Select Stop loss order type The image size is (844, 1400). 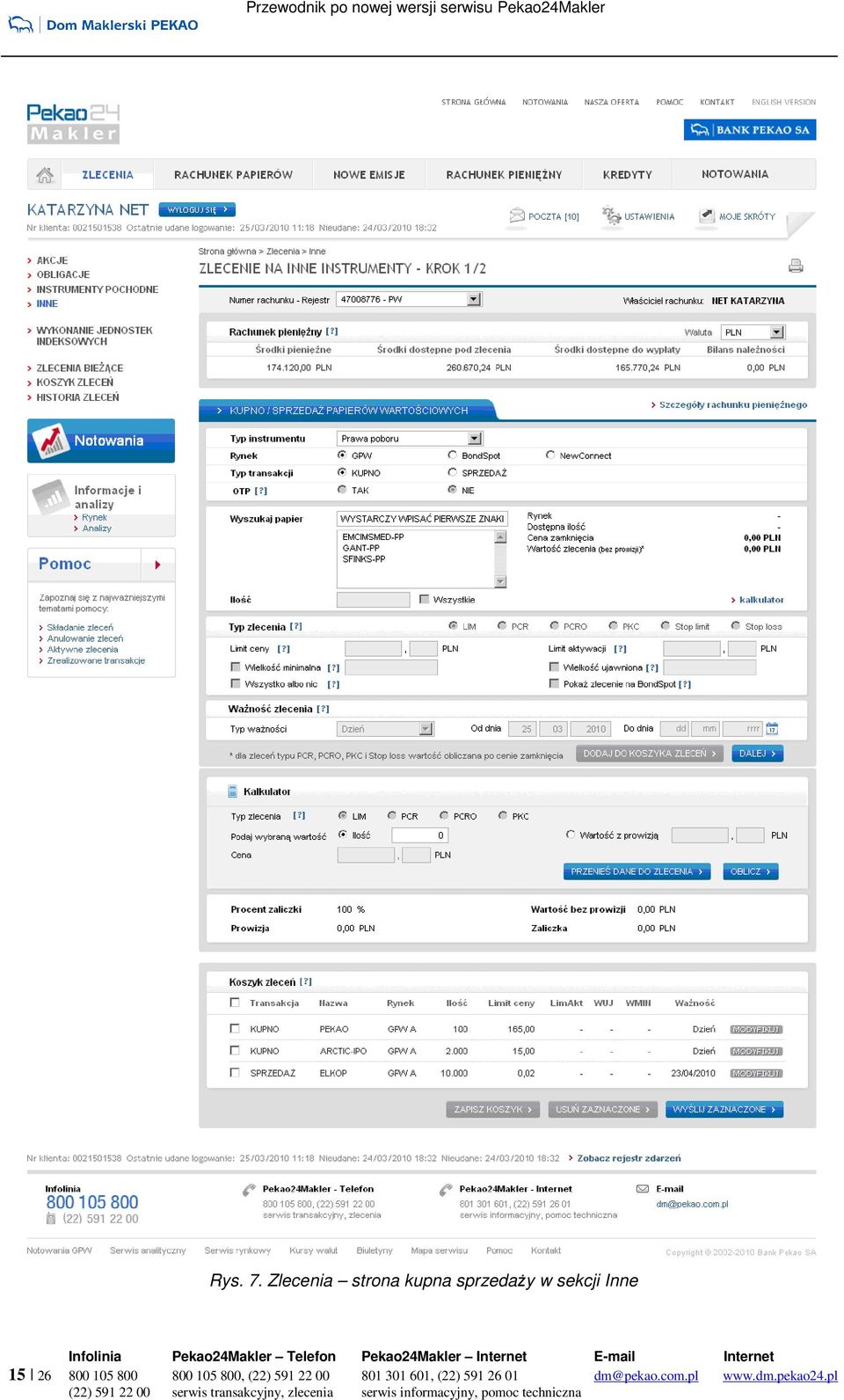tap(736, 626)
